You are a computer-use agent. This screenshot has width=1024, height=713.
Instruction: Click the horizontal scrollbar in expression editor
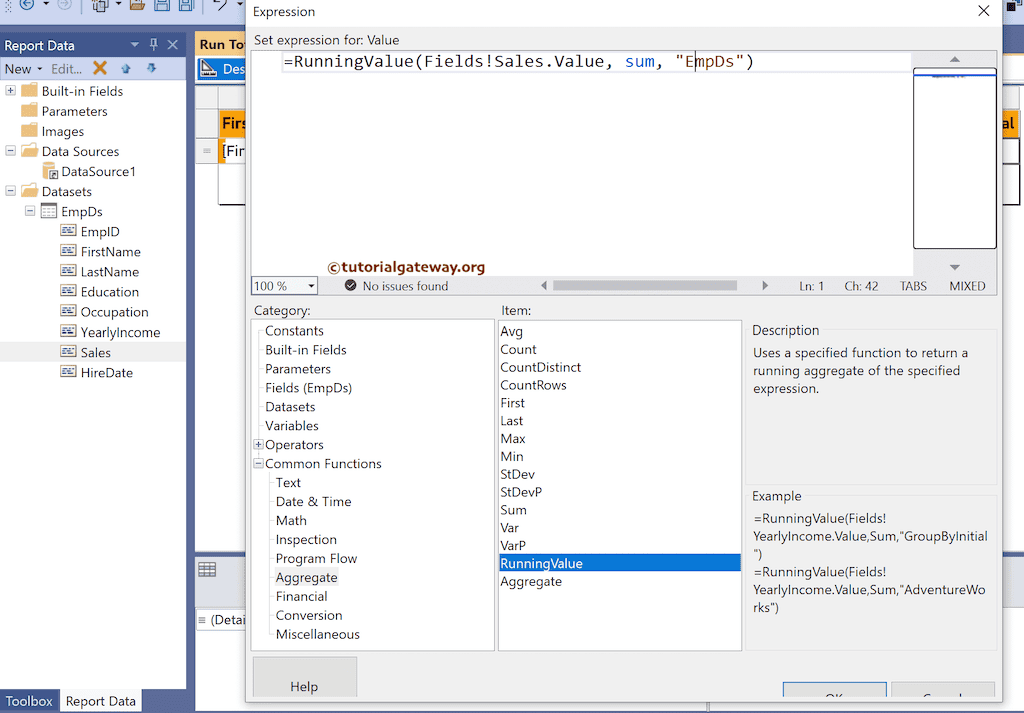pyautogui.click(x=650, y=286)
